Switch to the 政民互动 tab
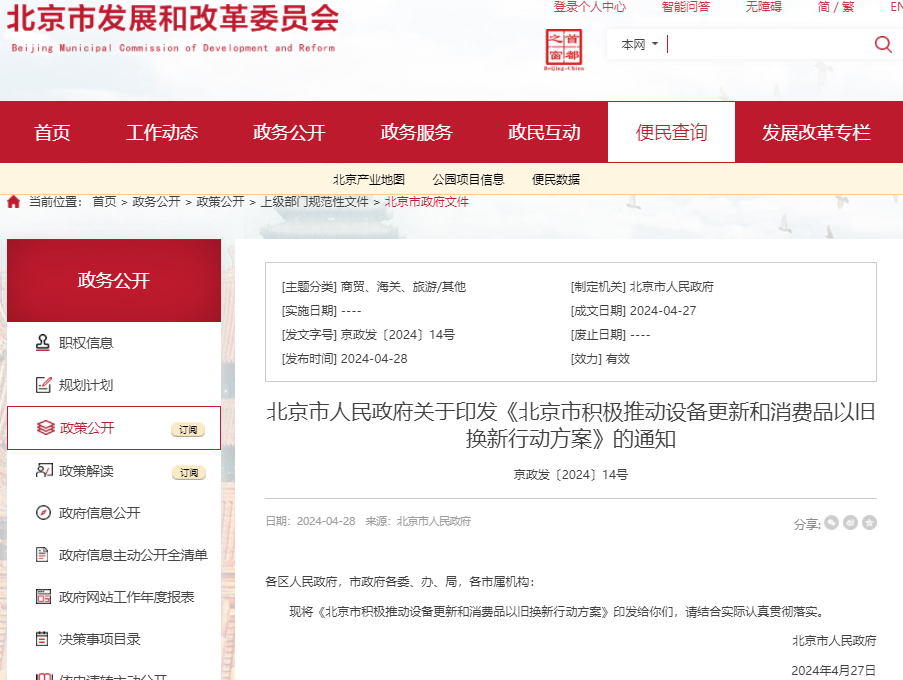The height and width of the screenshot is (680, 903). pos(544,131)
